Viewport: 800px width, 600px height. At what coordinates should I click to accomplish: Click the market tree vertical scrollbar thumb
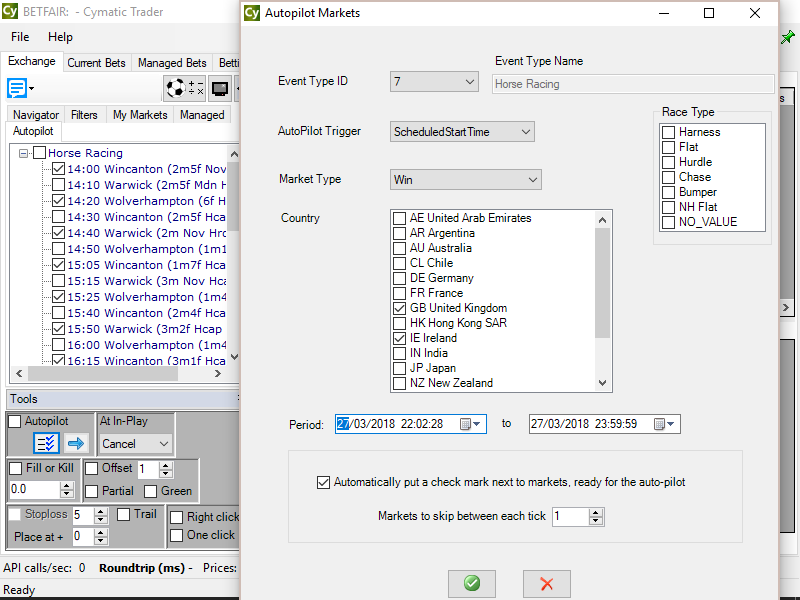233,196
